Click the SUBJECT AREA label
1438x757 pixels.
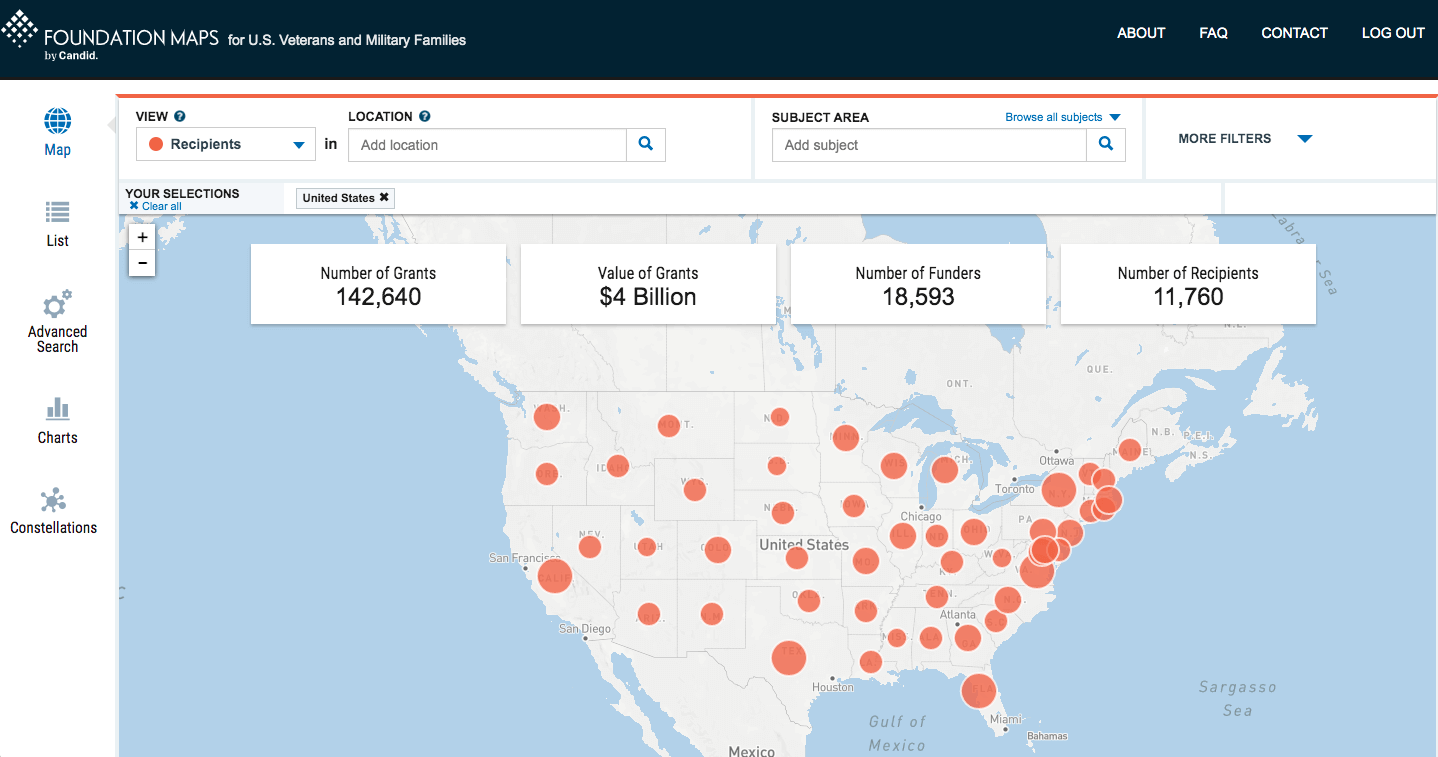pos(820,117)
